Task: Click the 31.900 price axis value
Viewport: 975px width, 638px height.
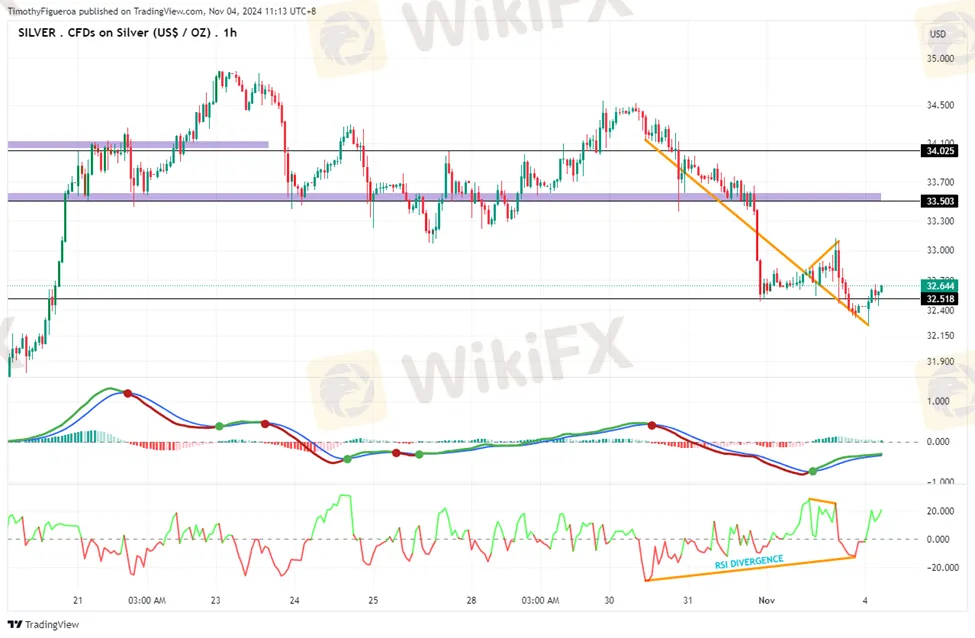Action: [x=940, y=361]
